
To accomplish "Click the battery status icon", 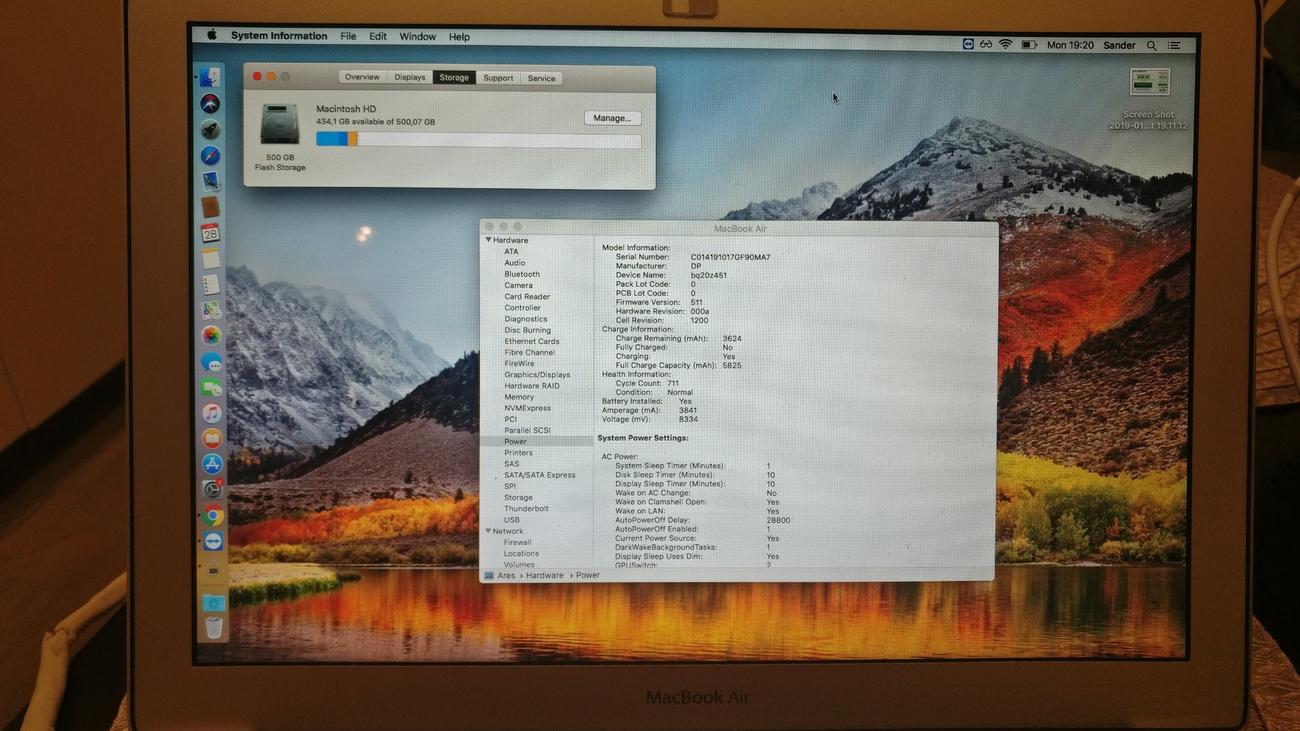I will pyautogui.click(x=1028, y=45).
